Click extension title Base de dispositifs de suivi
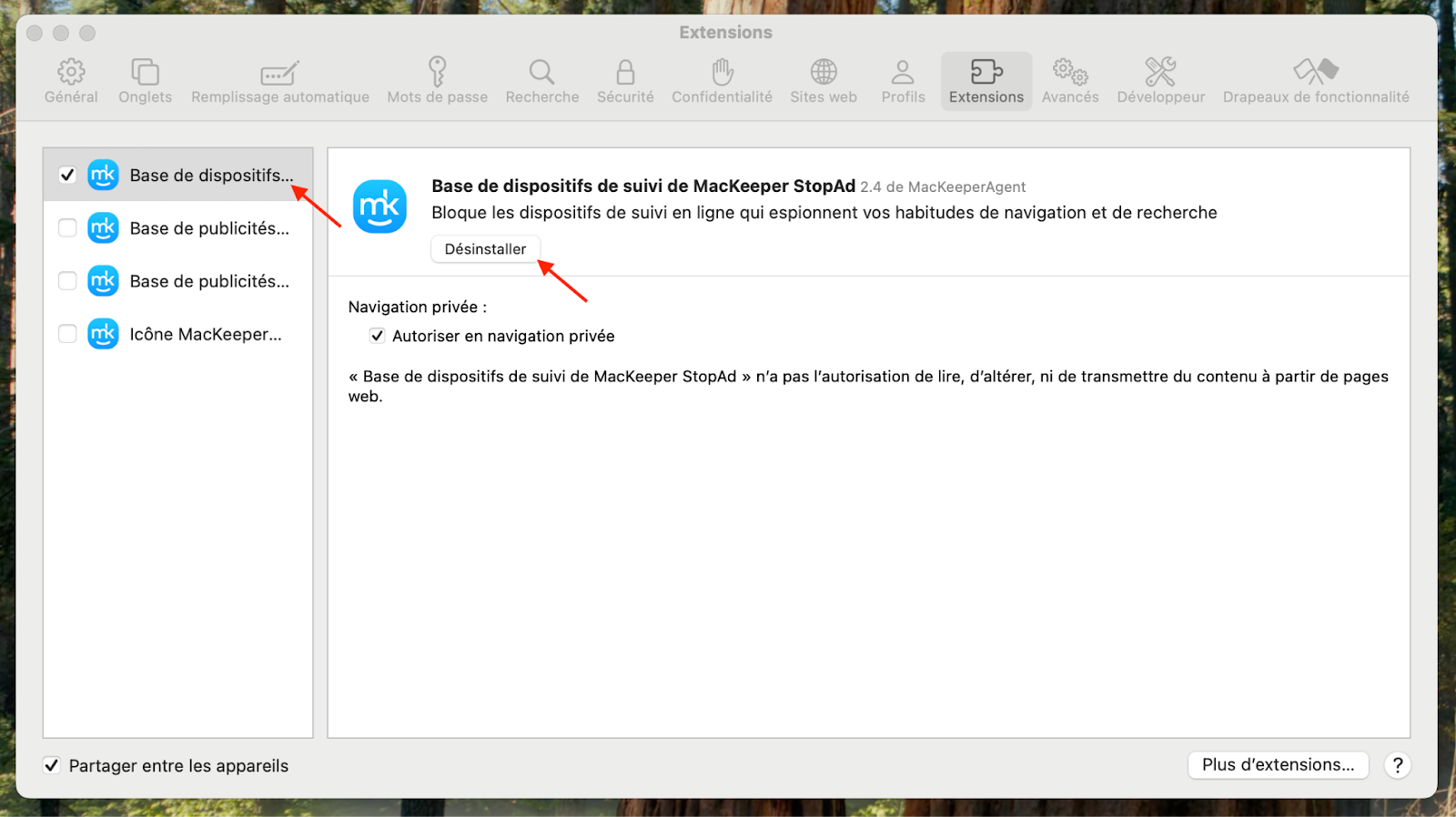Image resolution: width=1456 pixels, height=817 pixels. click(643, 186)
